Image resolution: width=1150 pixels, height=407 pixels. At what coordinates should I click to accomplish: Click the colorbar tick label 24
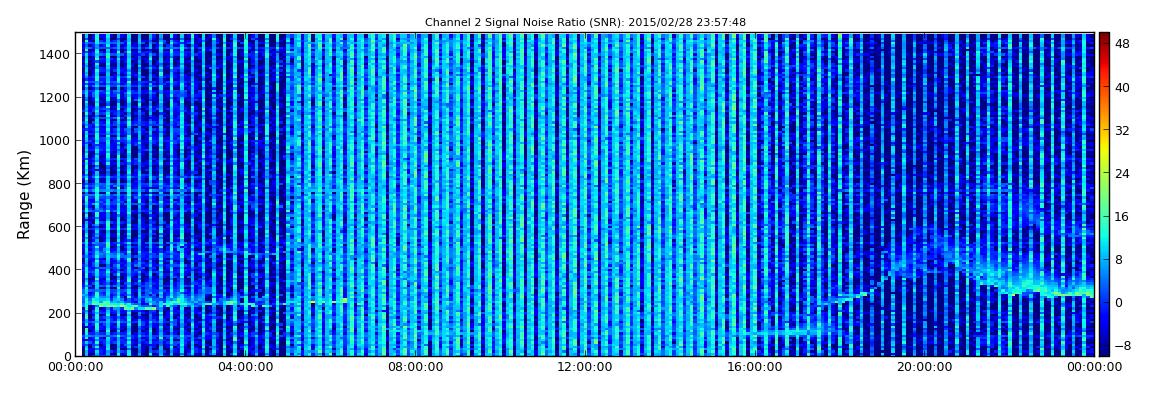click(x=1122, y=174)
